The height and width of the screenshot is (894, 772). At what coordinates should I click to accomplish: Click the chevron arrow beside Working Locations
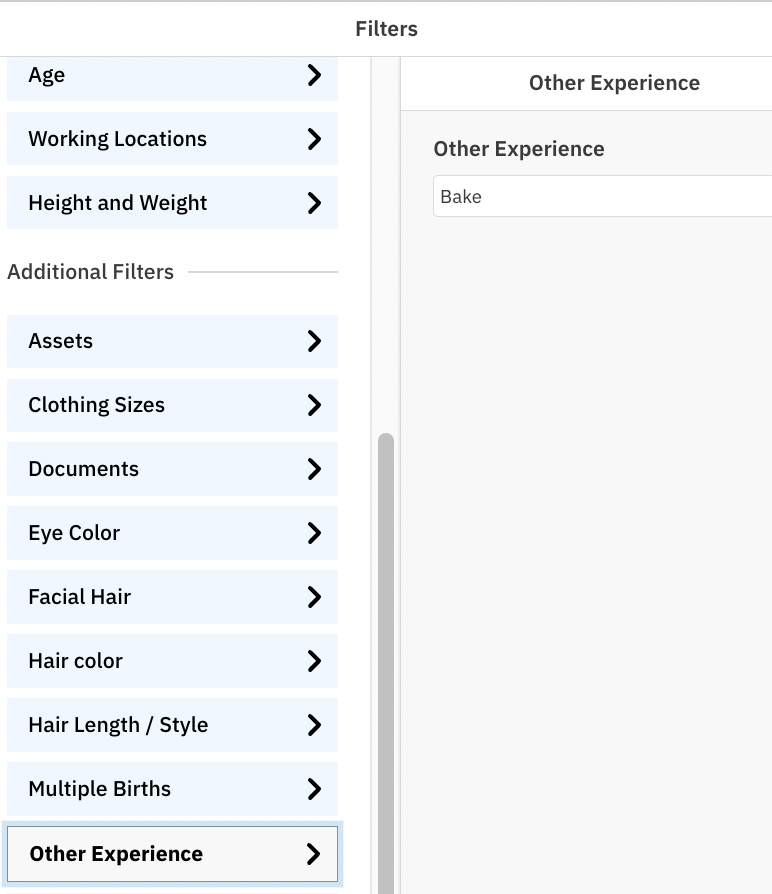tap(314, 139)
